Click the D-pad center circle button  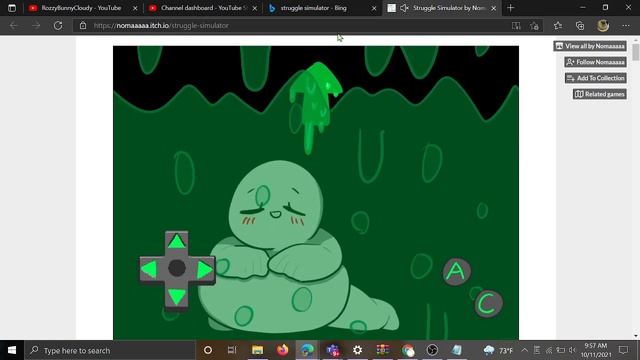[177, 268]
